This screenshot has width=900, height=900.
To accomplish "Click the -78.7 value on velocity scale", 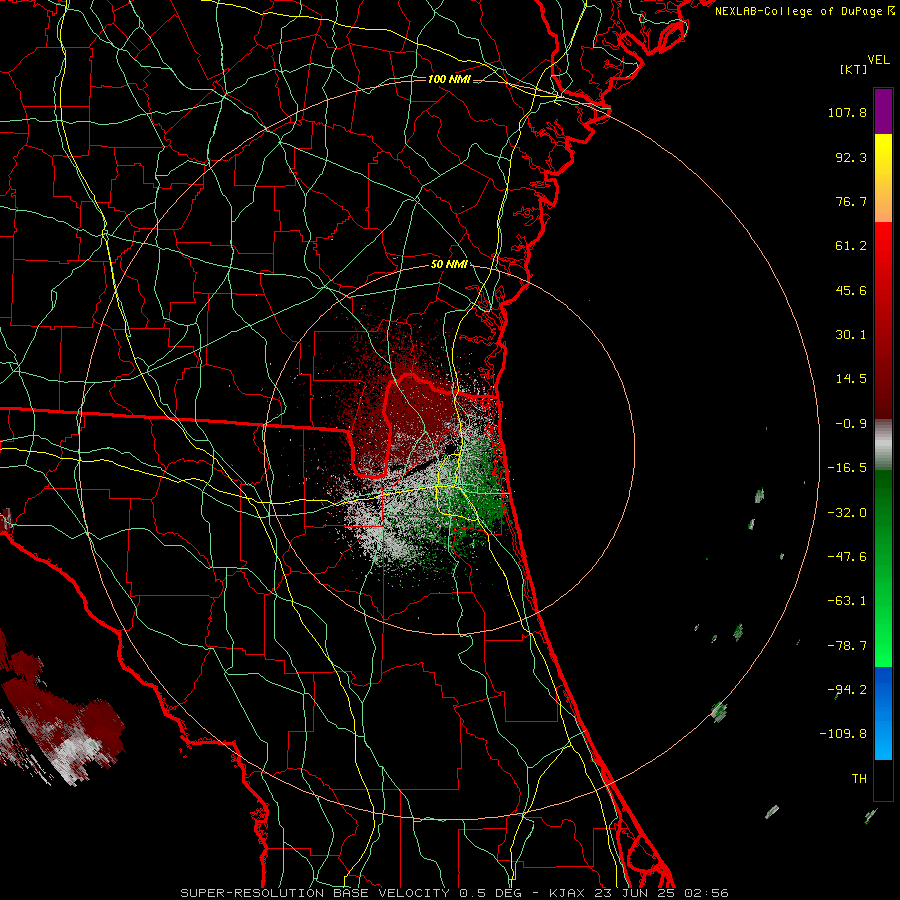I will 847,646.
